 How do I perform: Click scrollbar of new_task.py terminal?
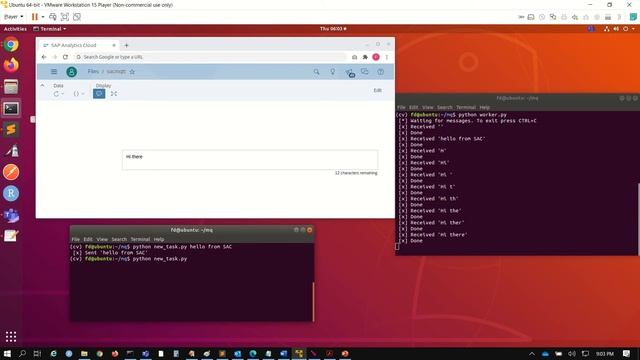click(x=313, y=301)
